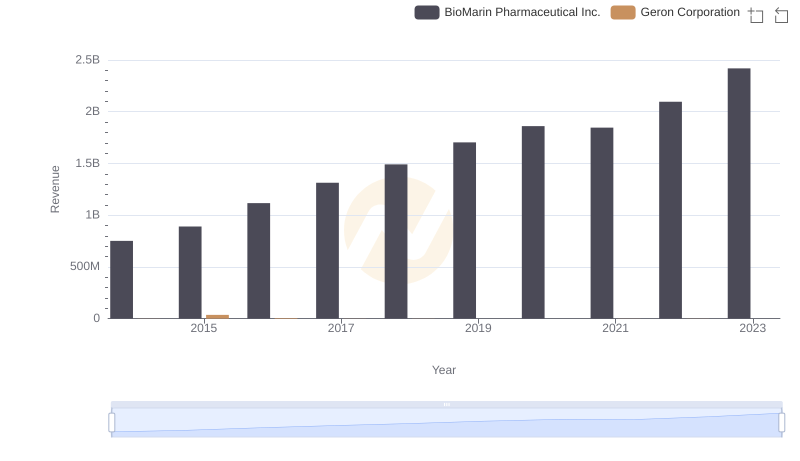Click the Revenue axis title
Image resolution: width=800 pixels, height=461 pixels.
click(x=55, y=189)
